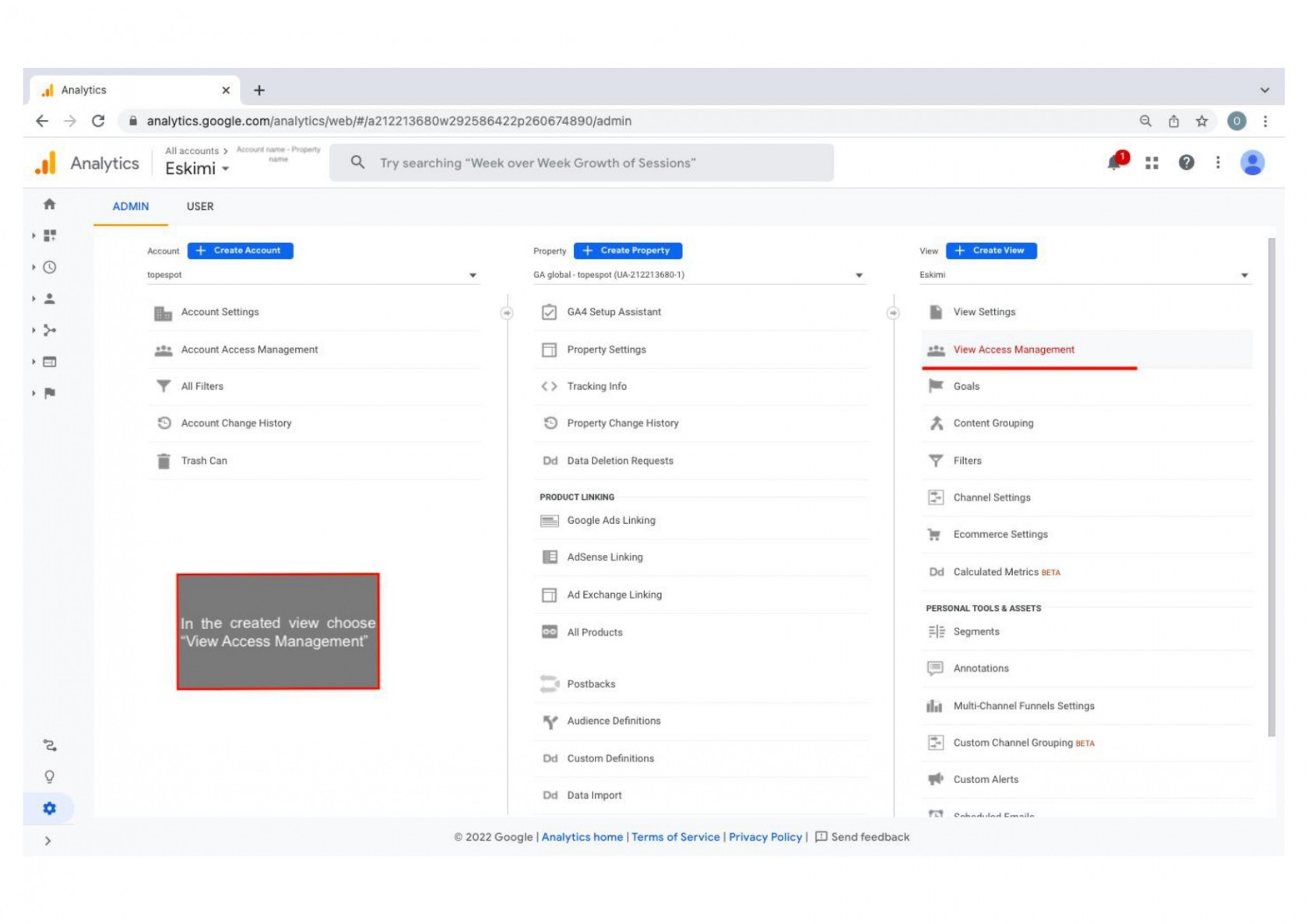Viewport: 1308px width, 924px height.
Task: Open Terms of Service link
Action: point(676,837)
